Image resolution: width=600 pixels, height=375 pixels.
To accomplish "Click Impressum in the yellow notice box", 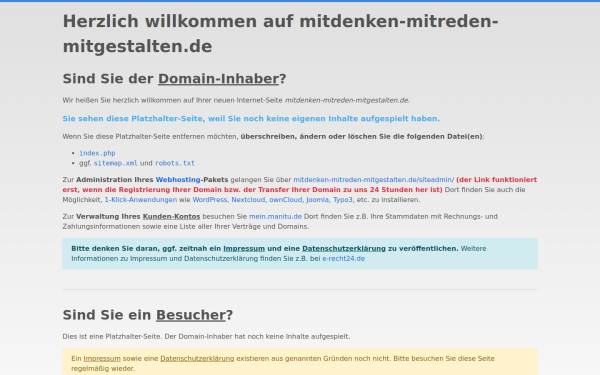I will pos(102,359).
